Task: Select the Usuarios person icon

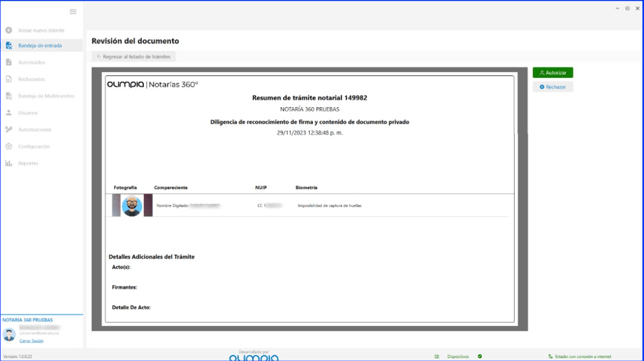Action: click(9, 113)
